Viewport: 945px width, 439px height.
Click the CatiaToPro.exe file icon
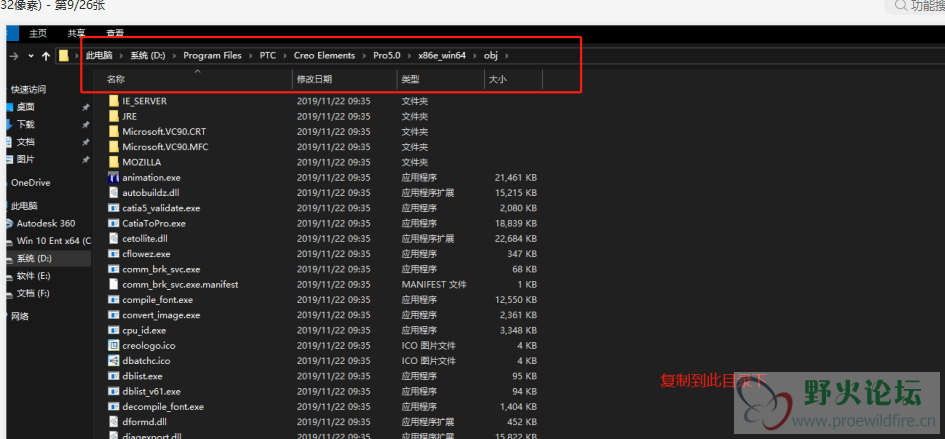click(x=114, y=223)
